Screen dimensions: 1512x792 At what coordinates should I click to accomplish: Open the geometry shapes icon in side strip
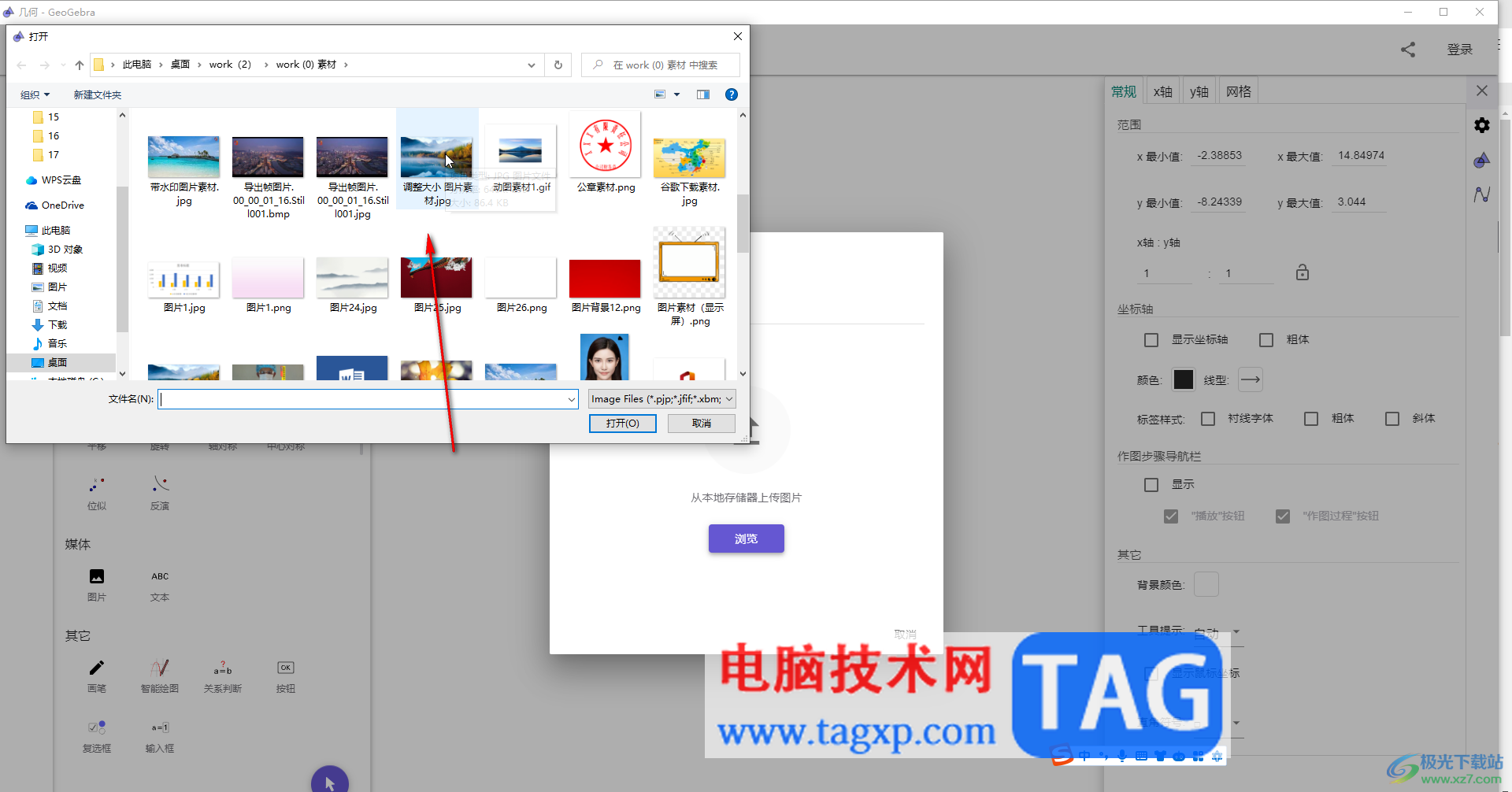[1482, 161]
